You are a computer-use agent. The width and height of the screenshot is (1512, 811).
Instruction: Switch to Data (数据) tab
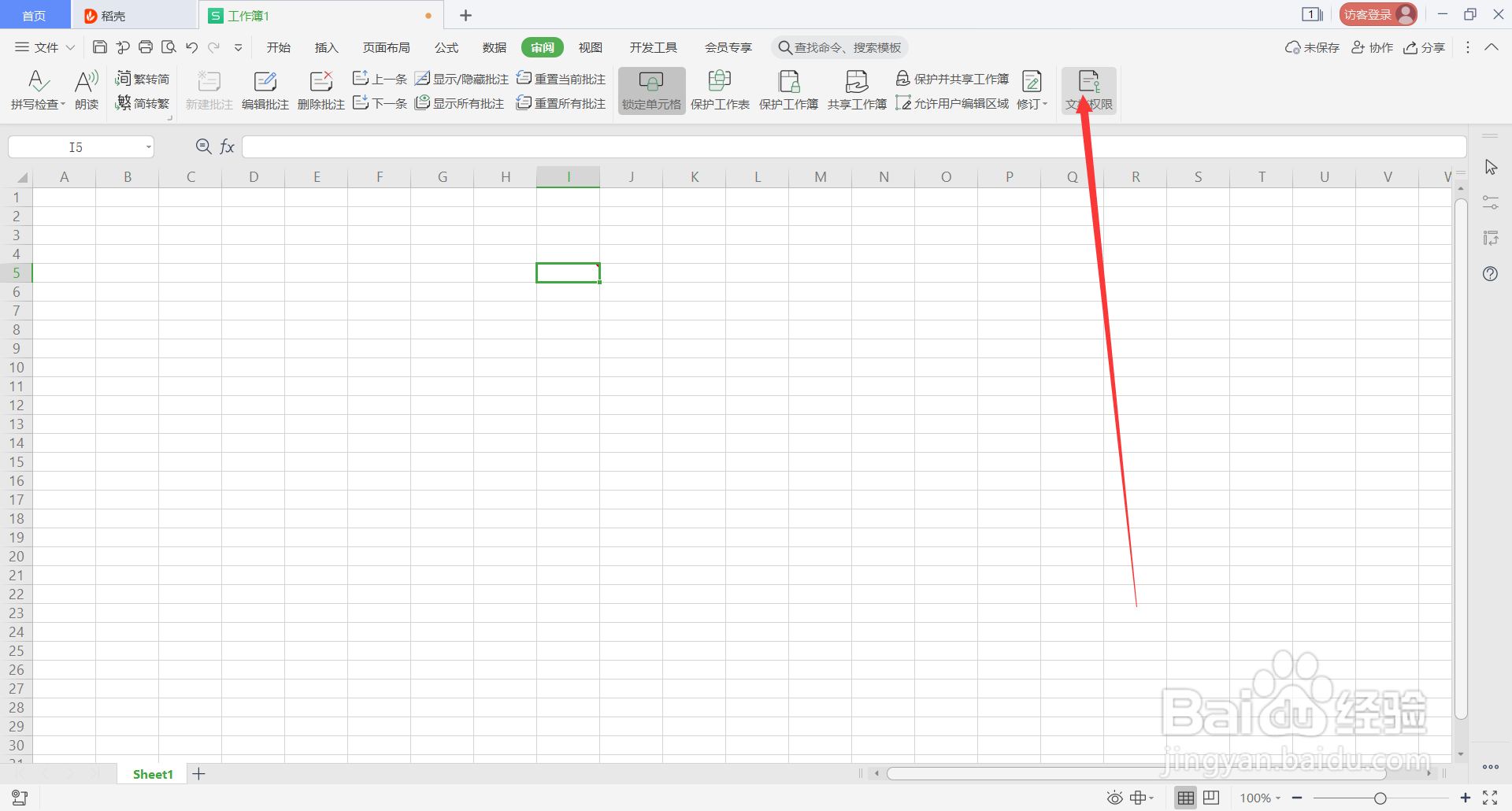(x=494, y=47)
